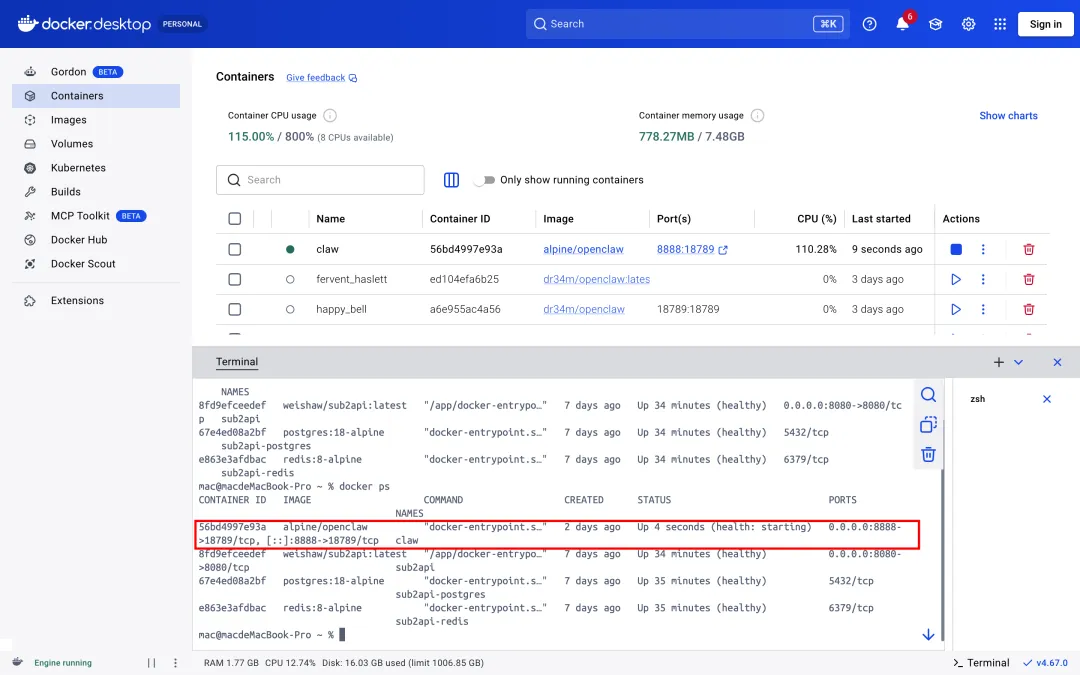Viewport: 1080px width, 675px height.
Task: Select Containers in the sidebar
Action: pyautogui.click(x=96, y=96)
